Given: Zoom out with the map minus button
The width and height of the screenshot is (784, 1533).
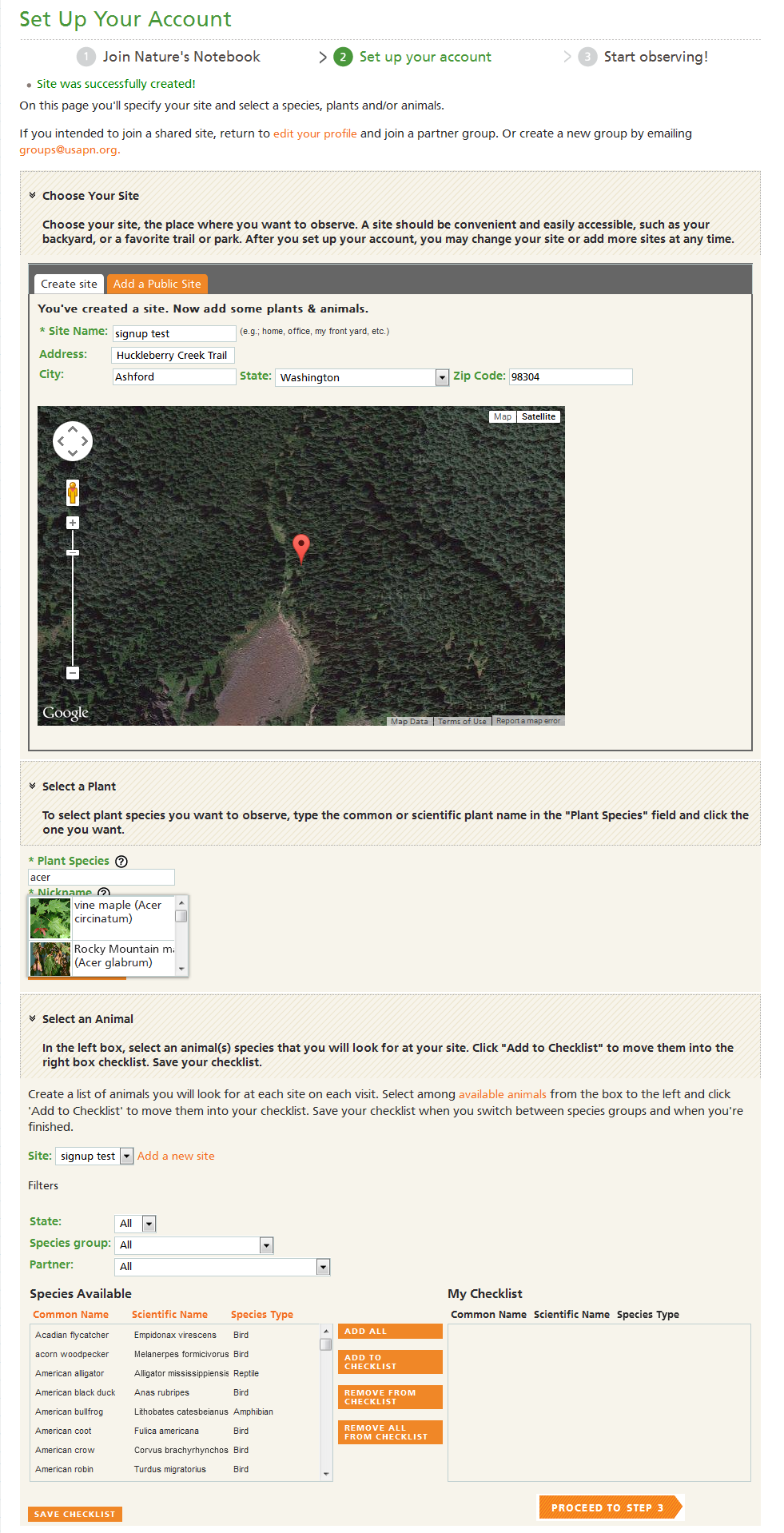Looking at the screenshot, I should click(x=73, y=673).
